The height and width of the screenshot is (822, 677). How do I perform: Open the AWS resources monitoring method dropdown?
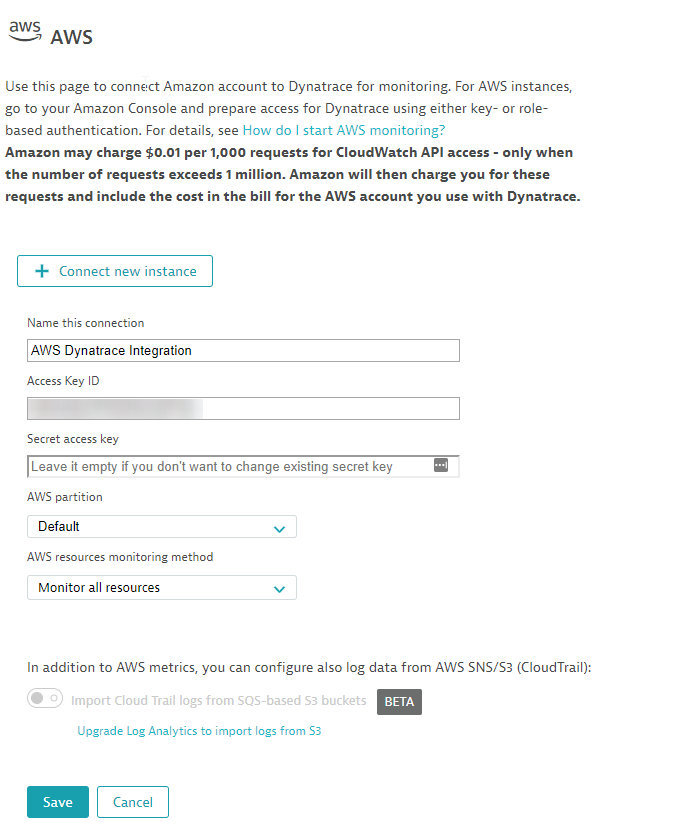pos(161,587)
